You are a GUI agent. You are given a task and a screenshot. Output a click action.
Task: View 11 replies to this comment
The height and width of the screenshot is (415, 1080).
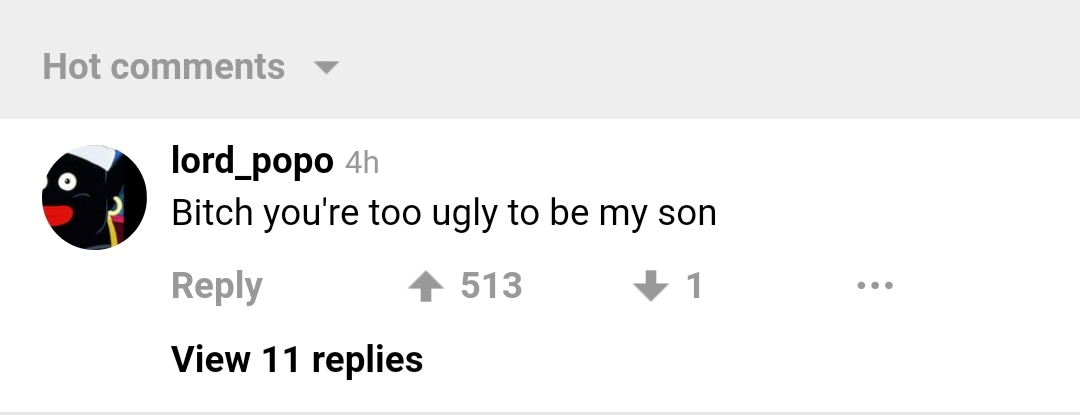pos(297,358)
